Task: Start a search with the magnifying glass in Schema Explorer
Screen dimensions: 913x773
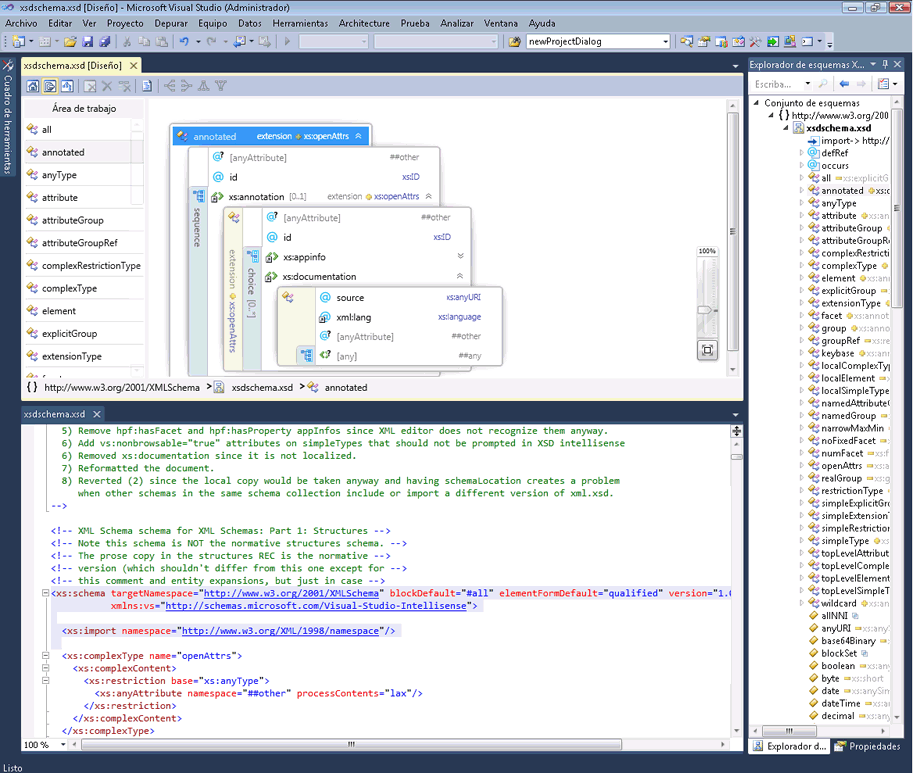Action: coord(823,84)
